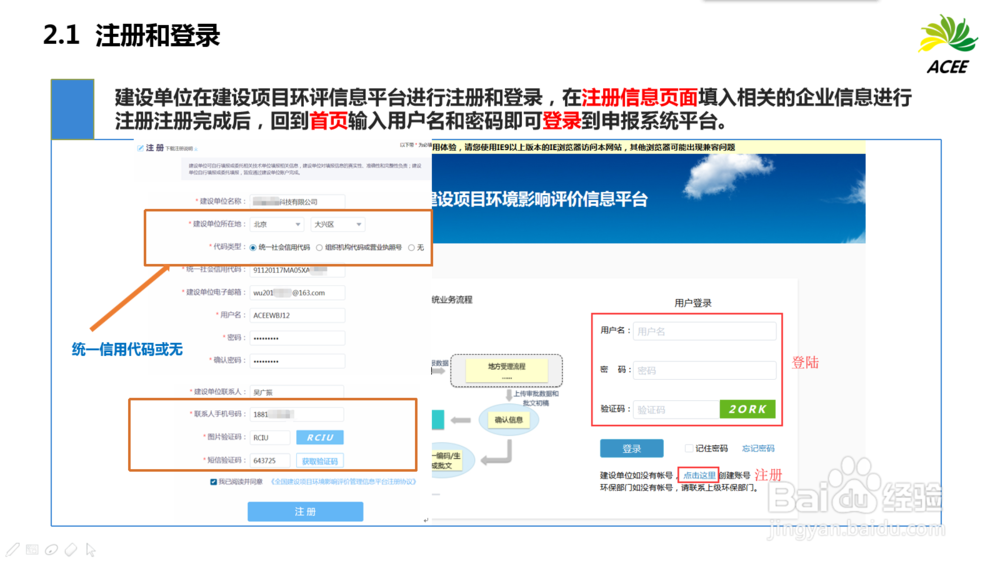Click the blue 注册 submit button
Screen dimensions: 1000x563
tap(305, 511)
